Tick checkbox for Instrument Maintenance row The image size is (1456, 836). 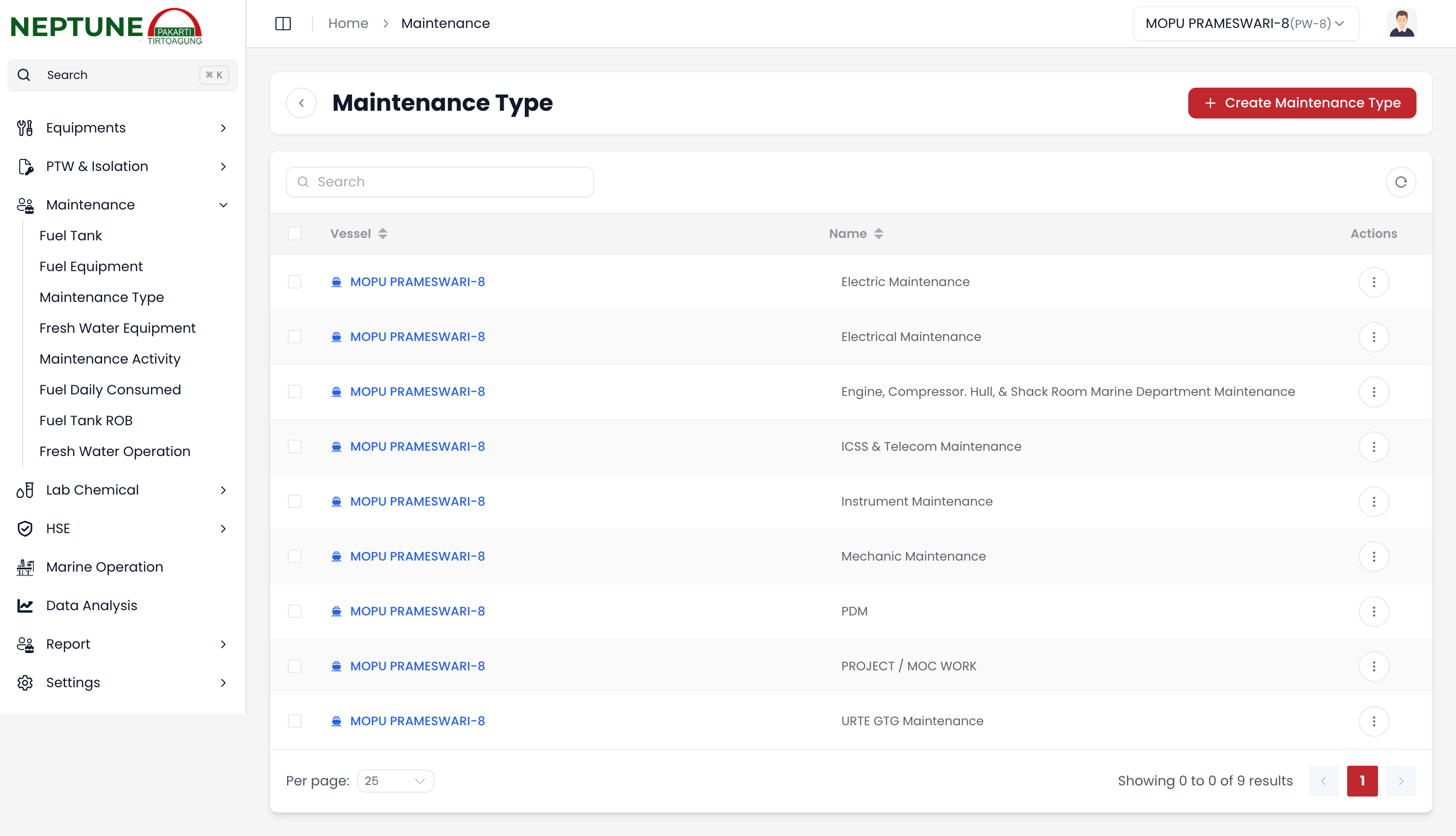[294, 501]
